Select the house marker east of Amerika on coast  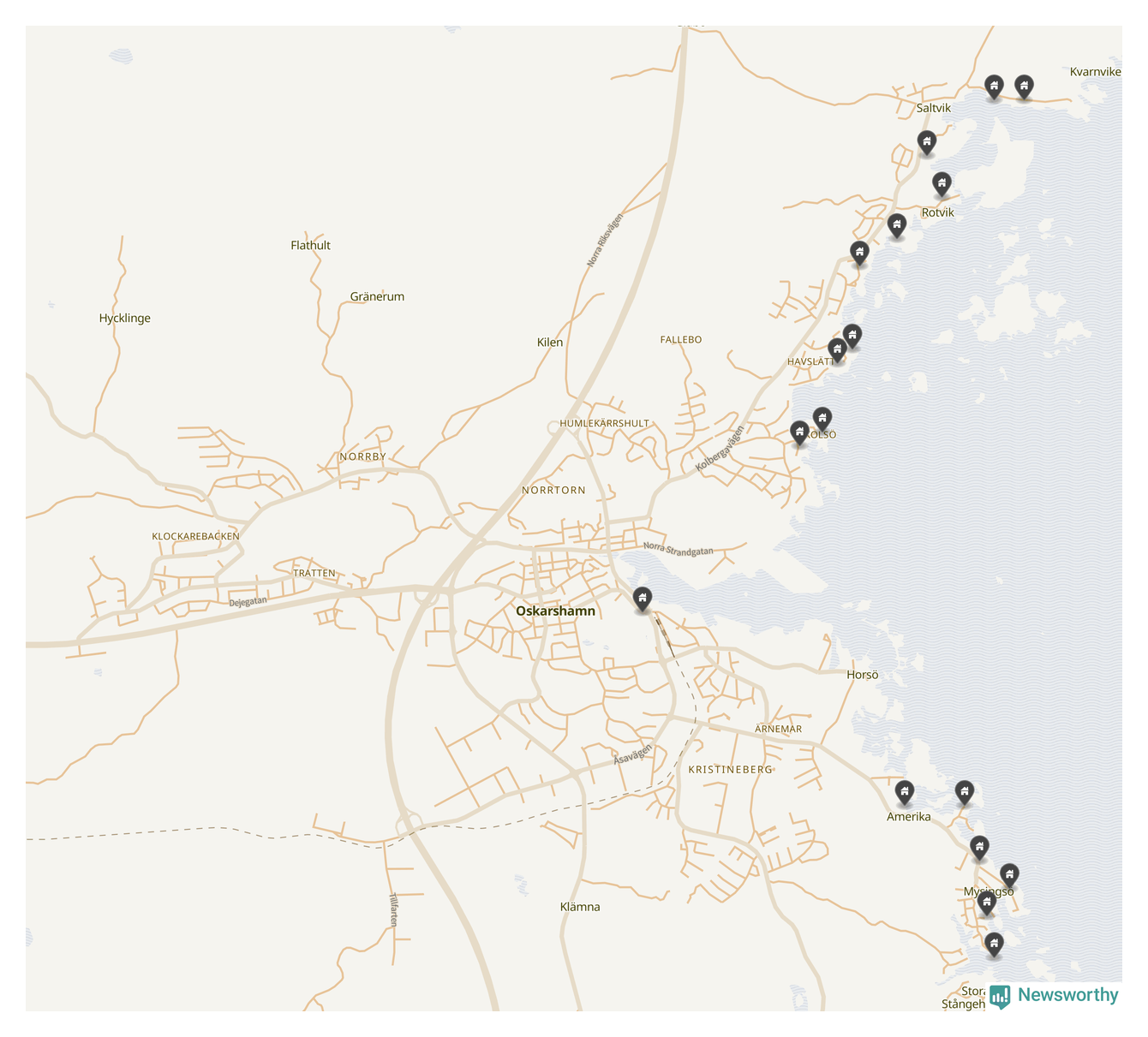point(964,791)
